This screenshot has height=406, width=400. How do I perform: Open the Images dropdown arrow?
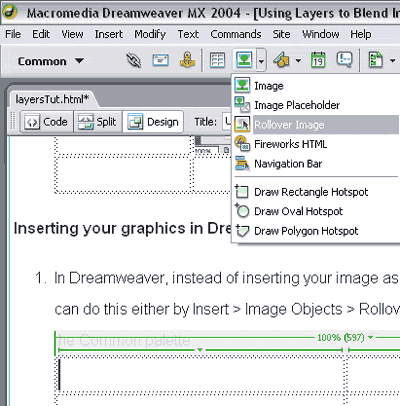(261, 61)
